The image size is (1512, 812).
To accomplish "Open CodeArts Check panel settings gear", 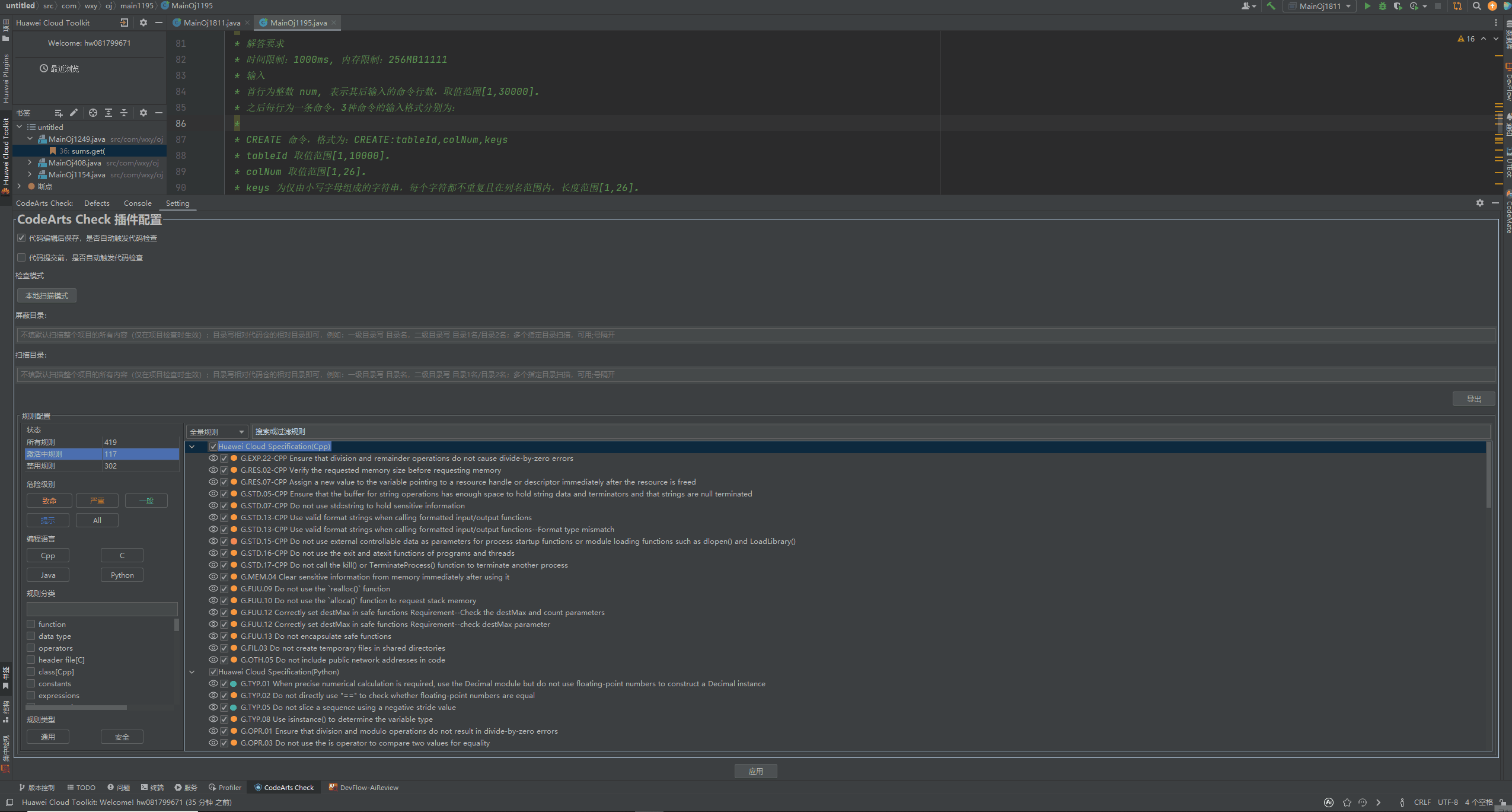I will (1479, 203).
